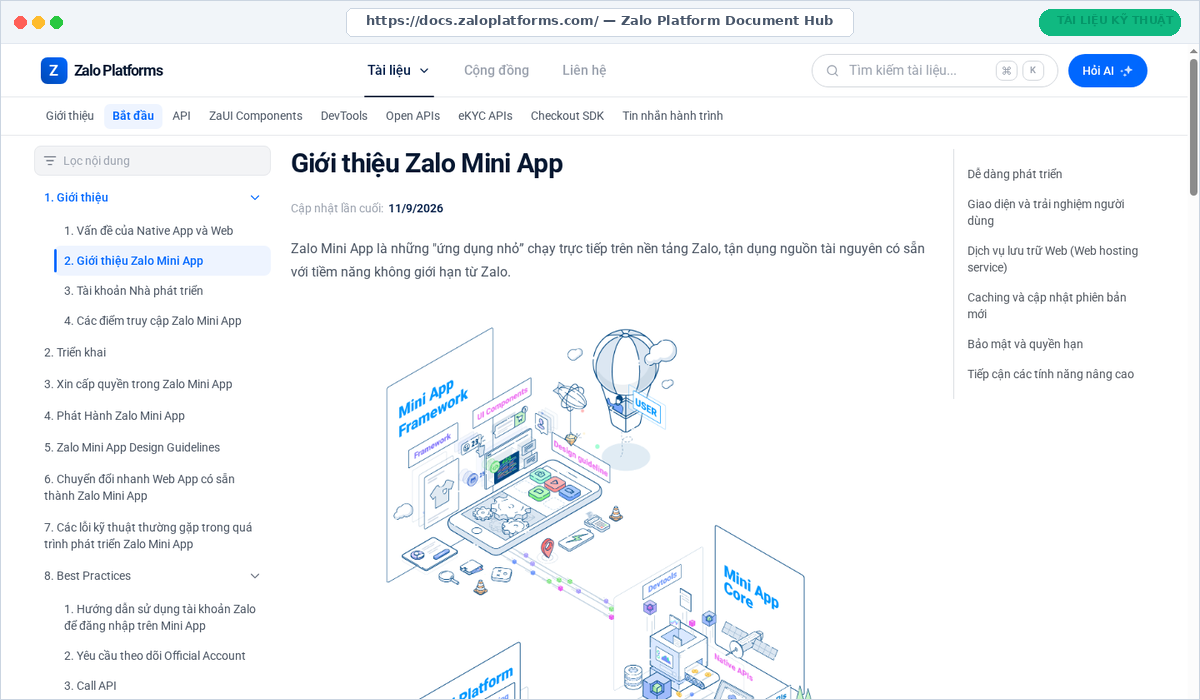
Task: Open the Tin nhắn hành trình tab
Action: click(672, 116)
